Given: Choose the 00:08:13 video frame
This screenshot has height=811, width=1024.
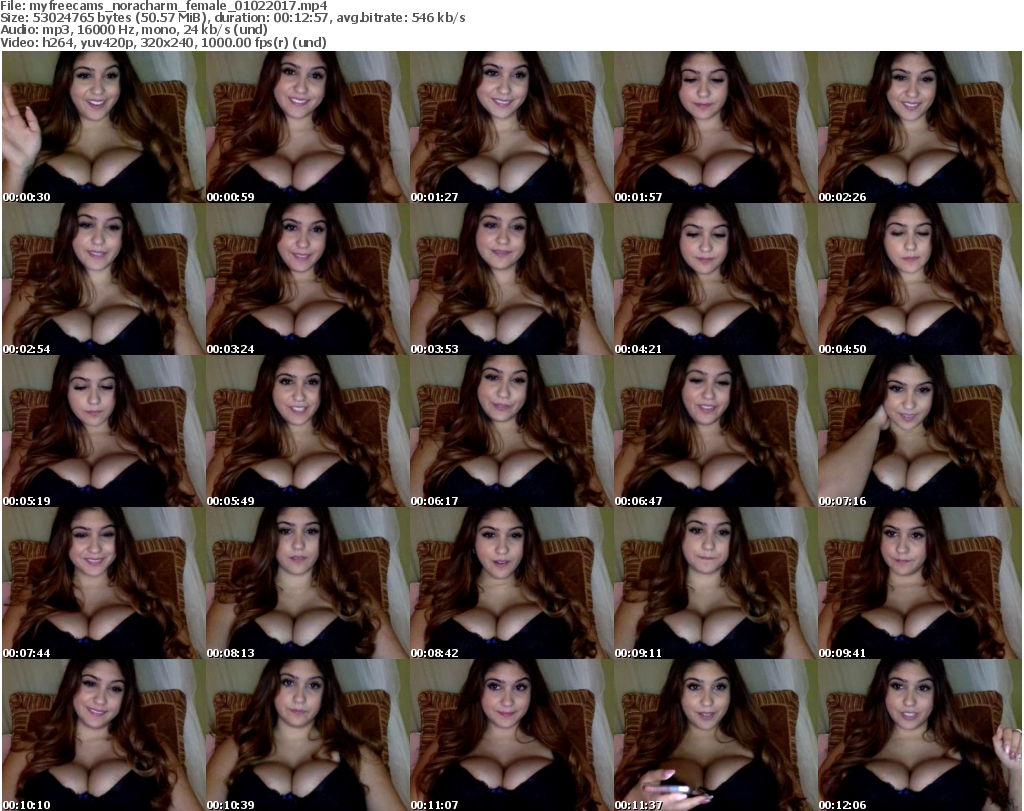Looking at the screenshot, I should click(x=308, y=583).
